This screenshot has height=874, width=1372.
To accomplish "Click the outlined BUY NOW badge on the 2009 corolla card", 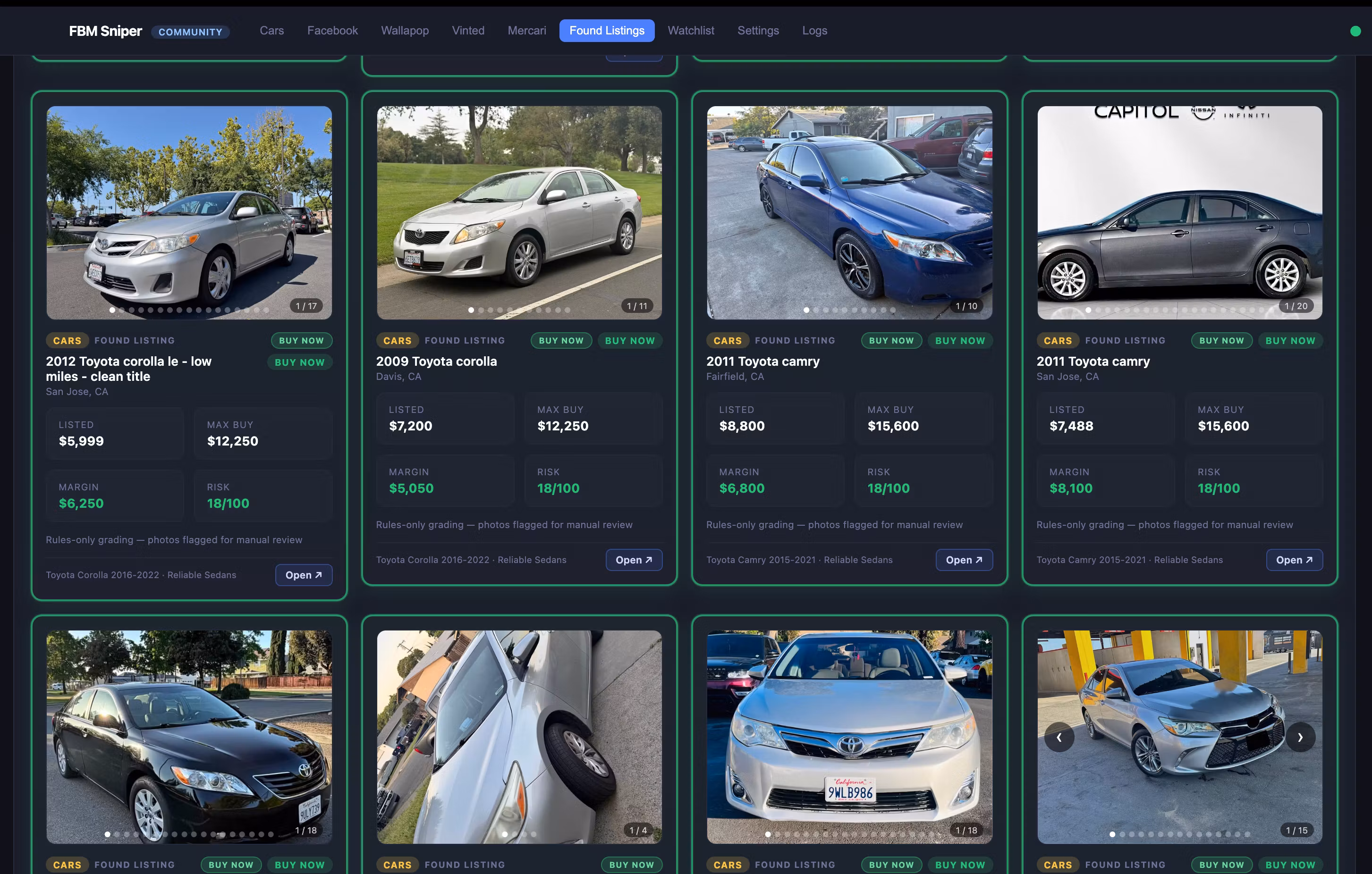I will coord(561,340).
